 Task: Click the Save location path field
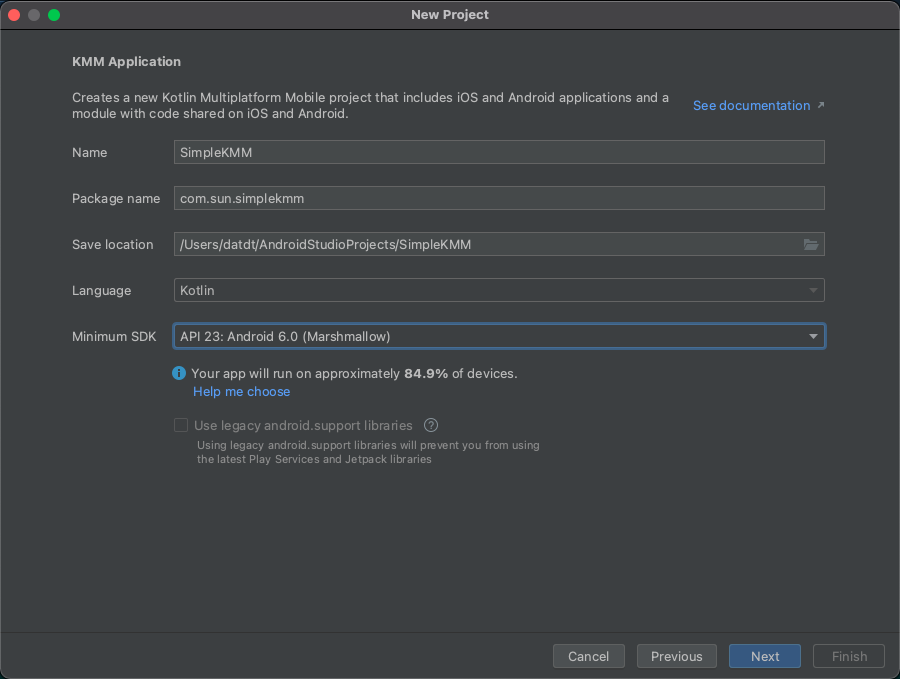click(485, 245)
